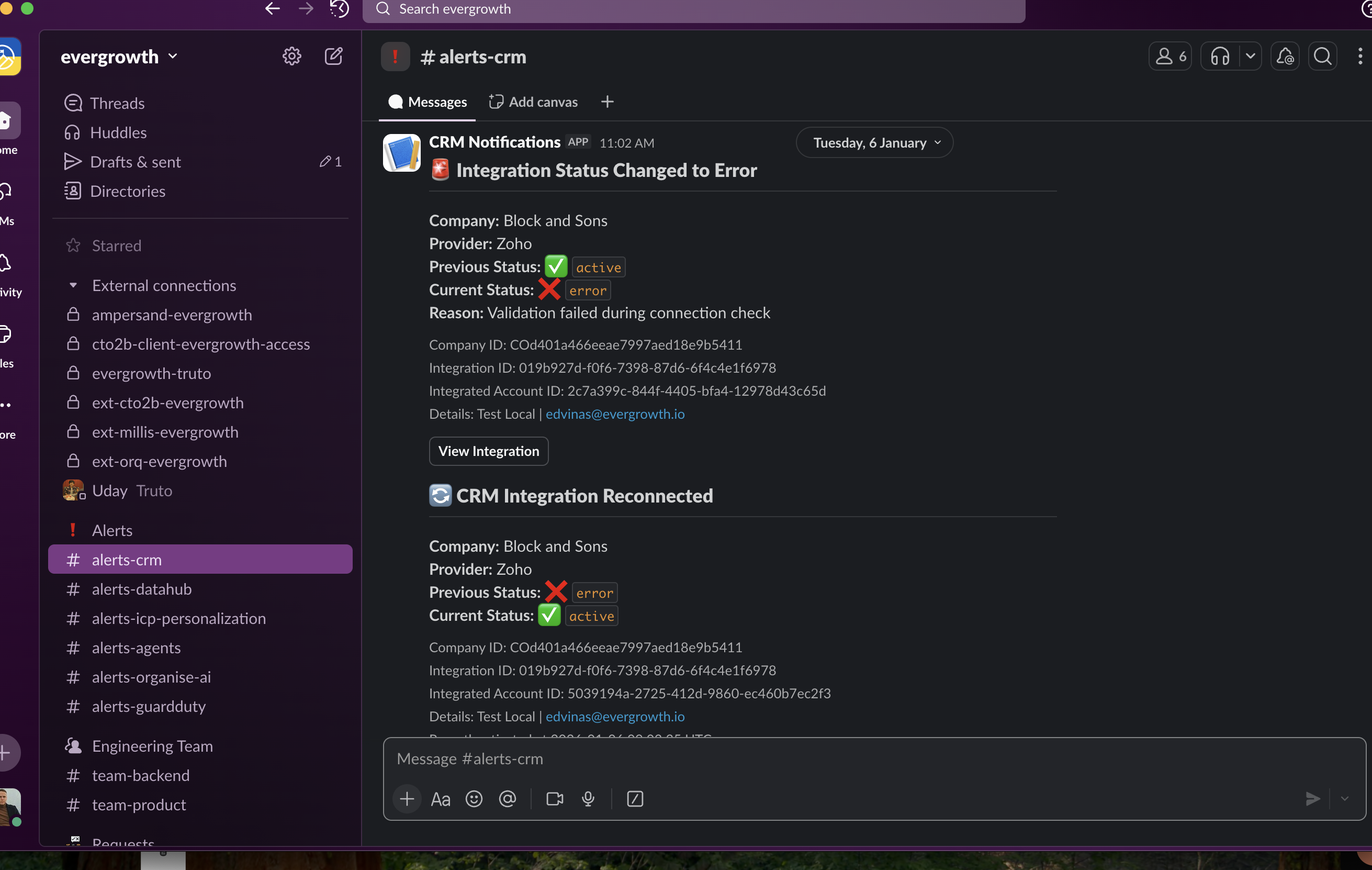
Task: Open the sidebar settings sliders icon
Action: 292,56
